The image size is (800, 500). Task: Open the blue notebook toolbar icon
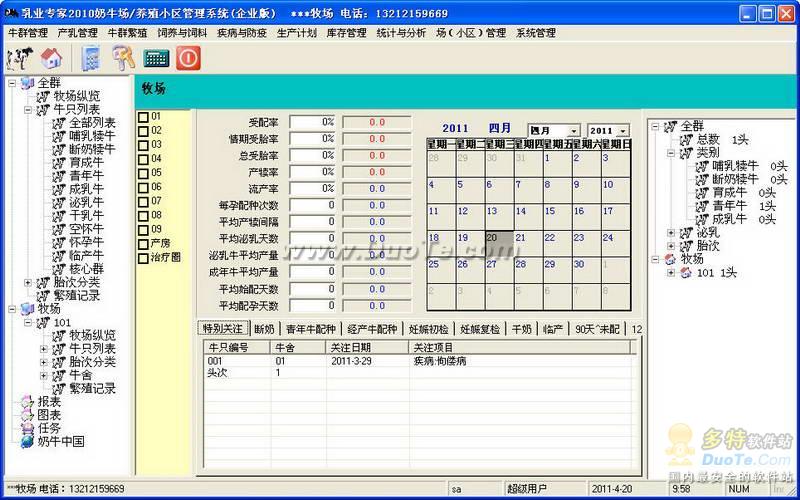(x=91, y=58)
